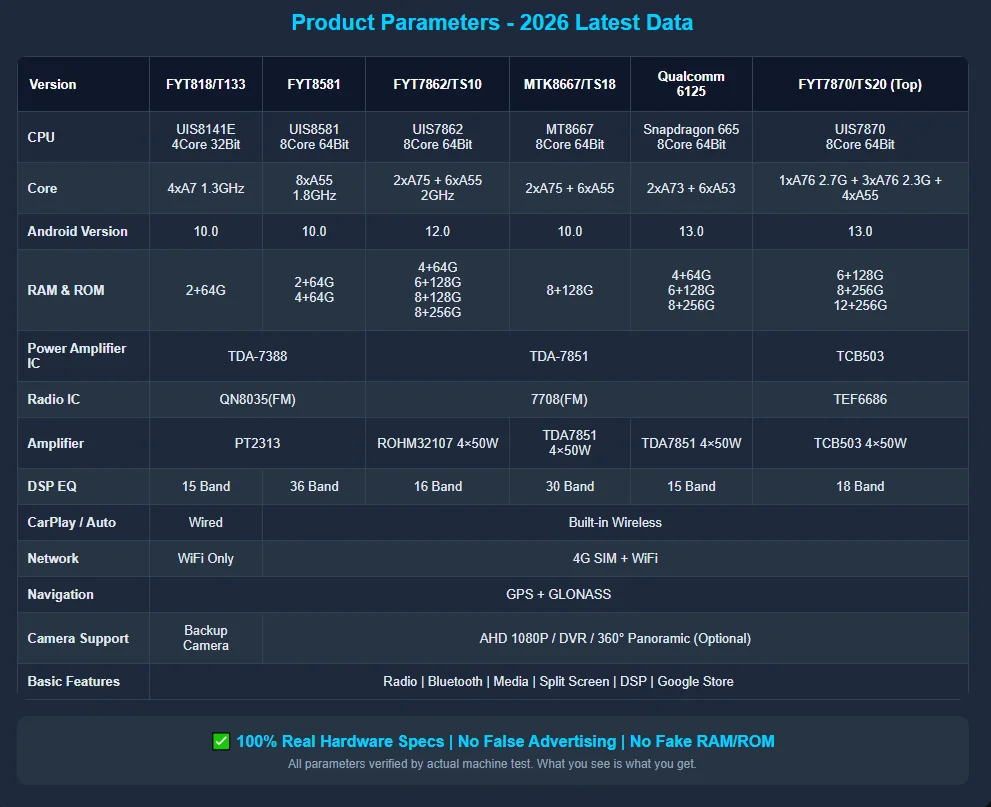
Task: Click the '2xA75 + 6xA55 2GHz' cell
Action: click(x=437, y=188)
